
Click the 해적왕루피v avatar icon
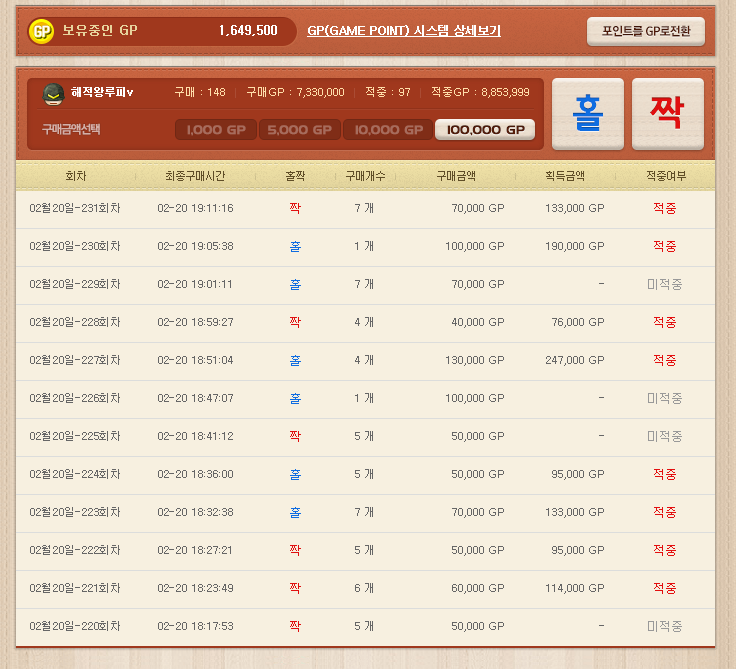[54, 94]
